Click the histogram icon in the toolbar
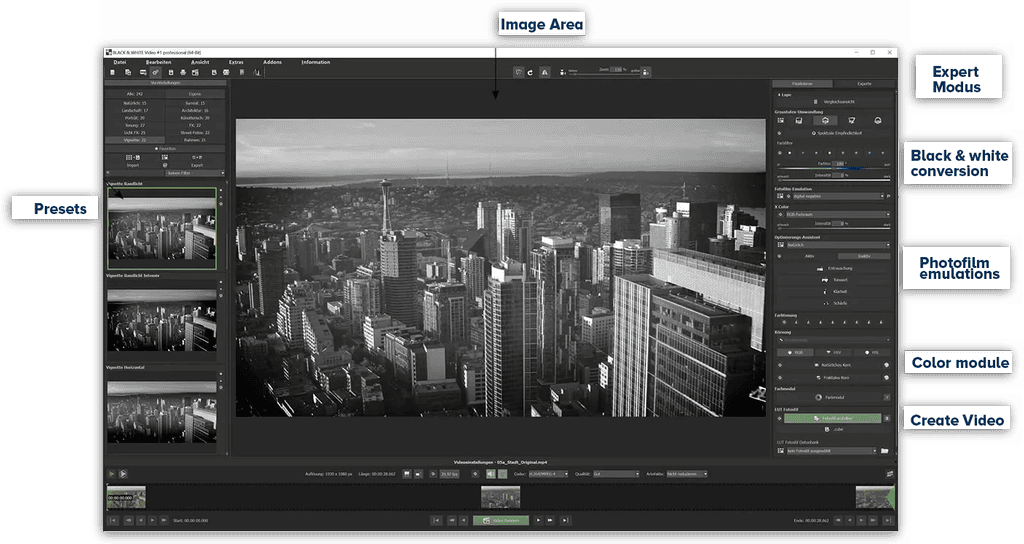 [256, 72]
